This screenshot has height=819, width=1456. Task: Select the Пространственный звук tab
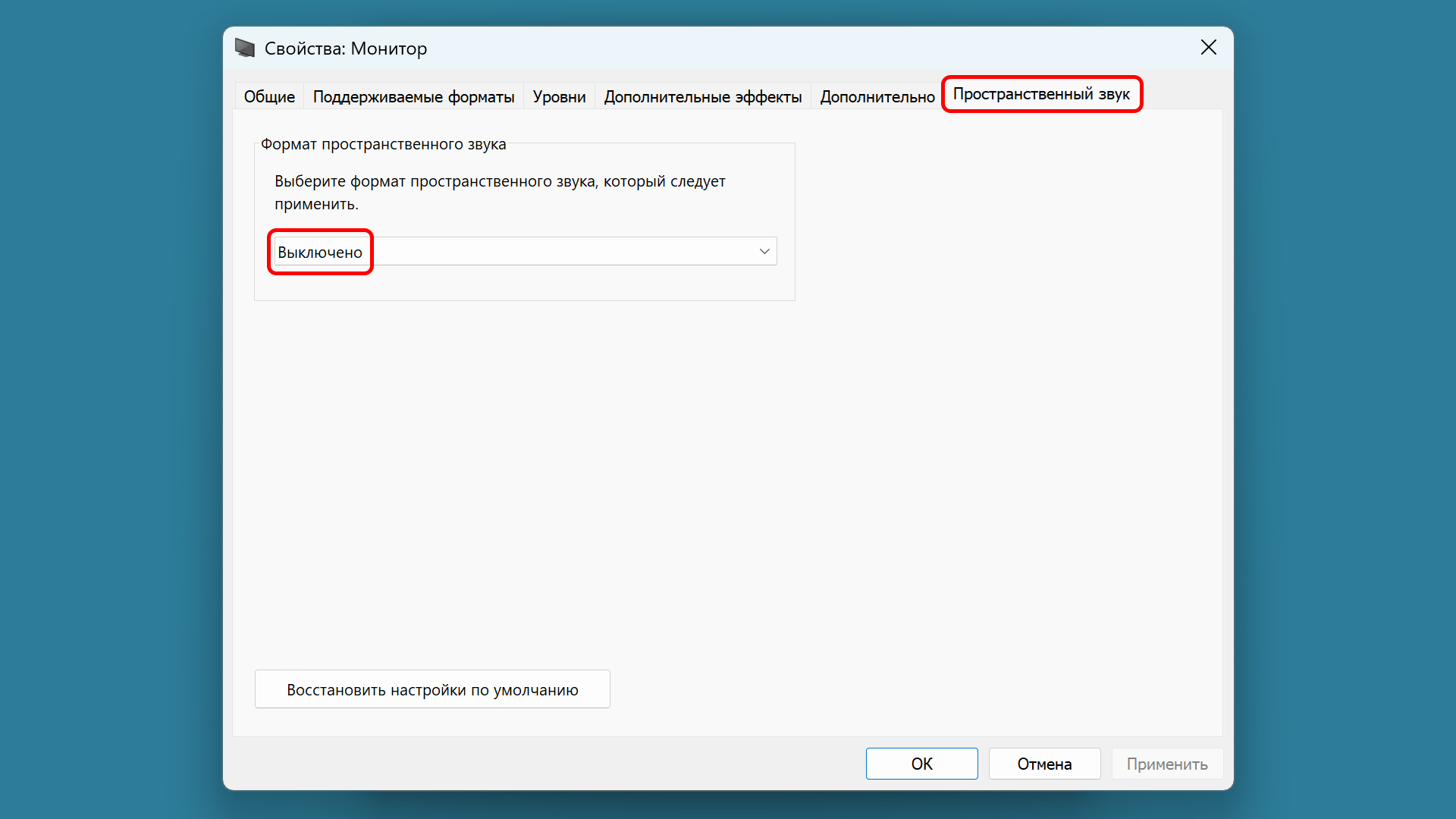pyautogui.click(x=1040, y=94)
